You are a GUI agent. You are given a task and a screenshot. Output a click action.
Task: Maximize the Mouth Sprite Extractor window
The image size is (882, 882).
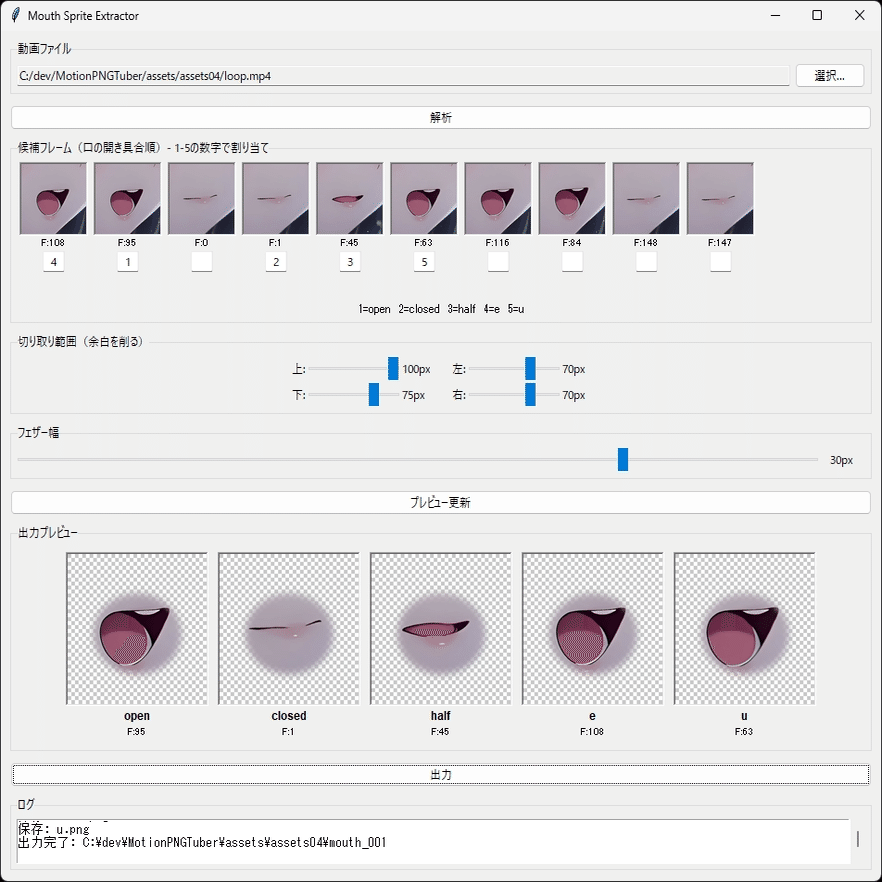pos(817,15)
